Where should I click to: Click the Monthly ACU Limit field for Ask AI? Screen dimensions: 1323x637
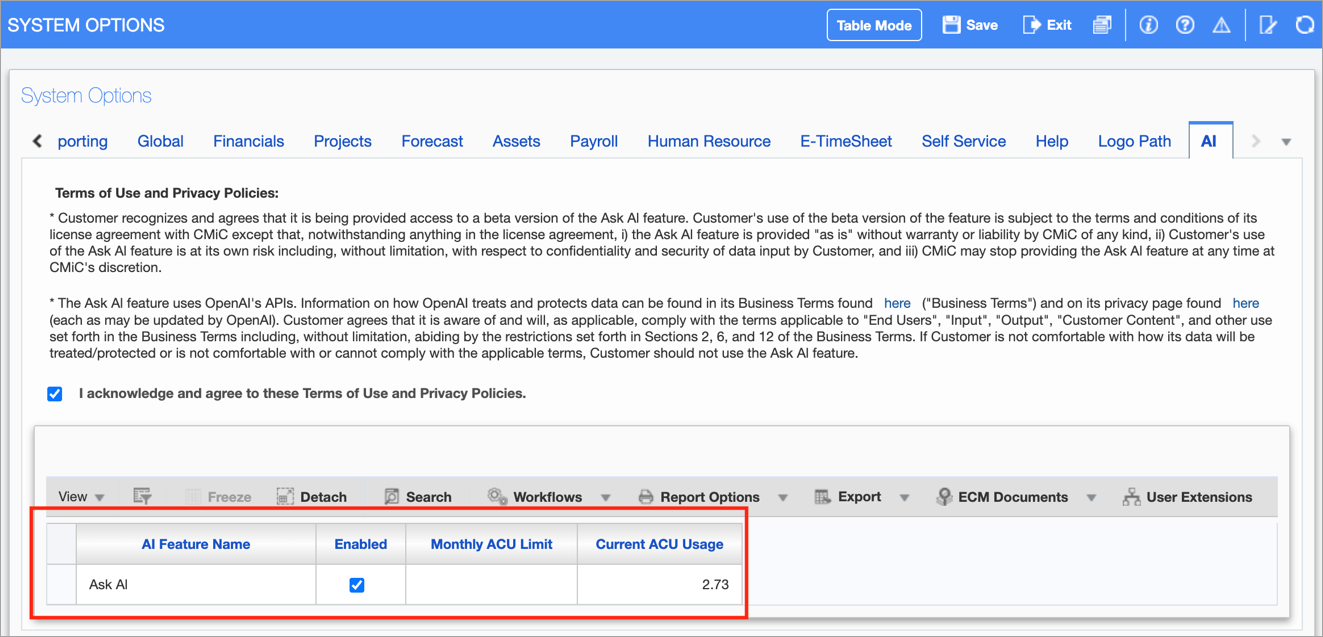tap(491, 585)
